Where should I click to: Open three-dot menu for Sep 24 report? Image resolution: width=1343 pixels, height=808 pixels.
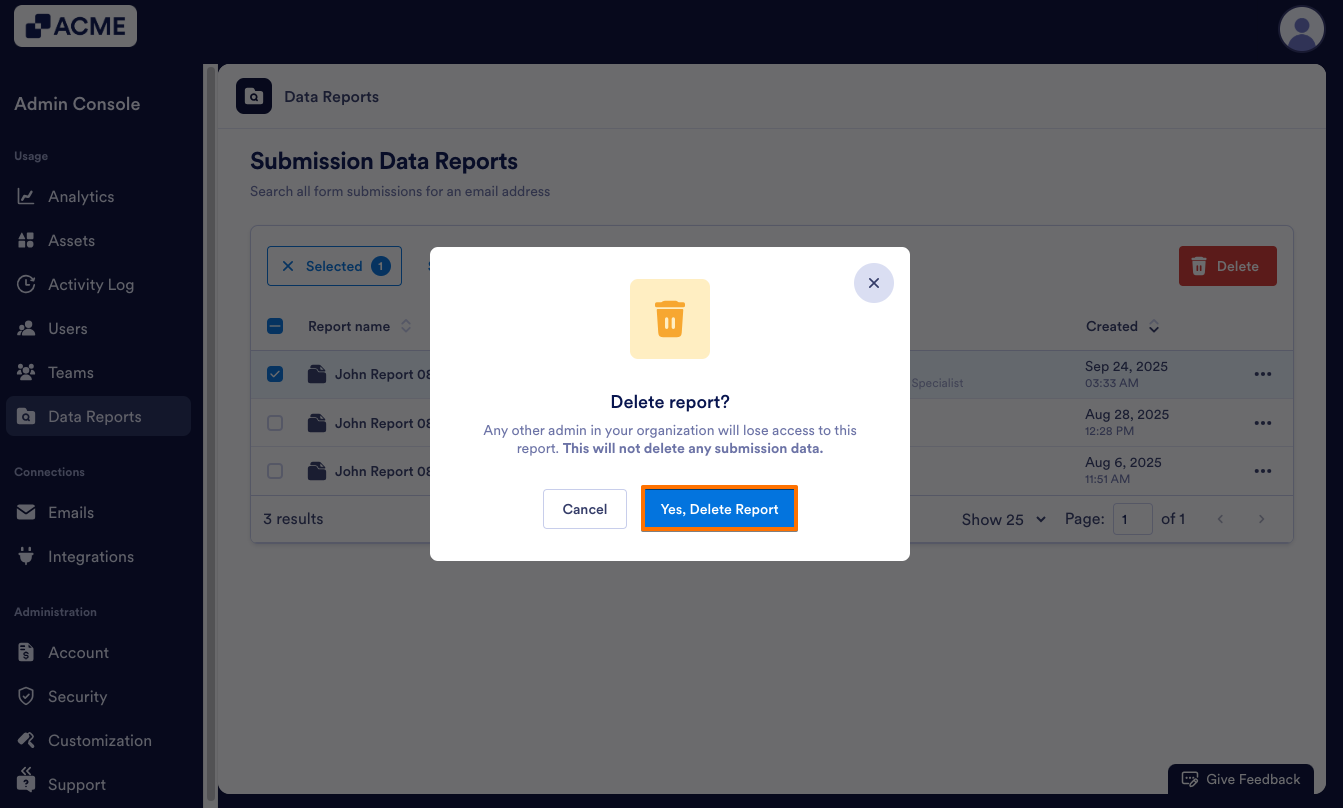click(1262, 375)
